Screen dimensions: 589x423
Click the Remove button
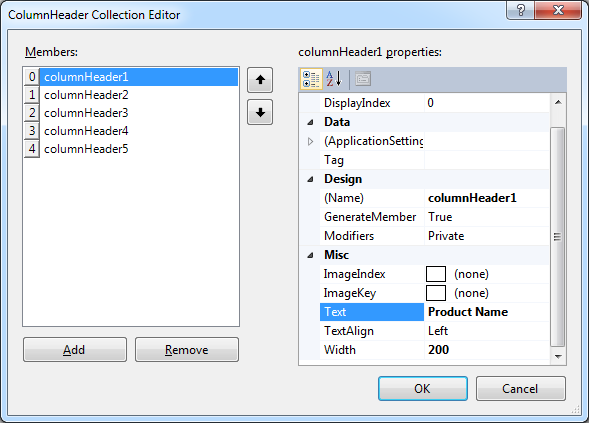click(x=187, y=350)
